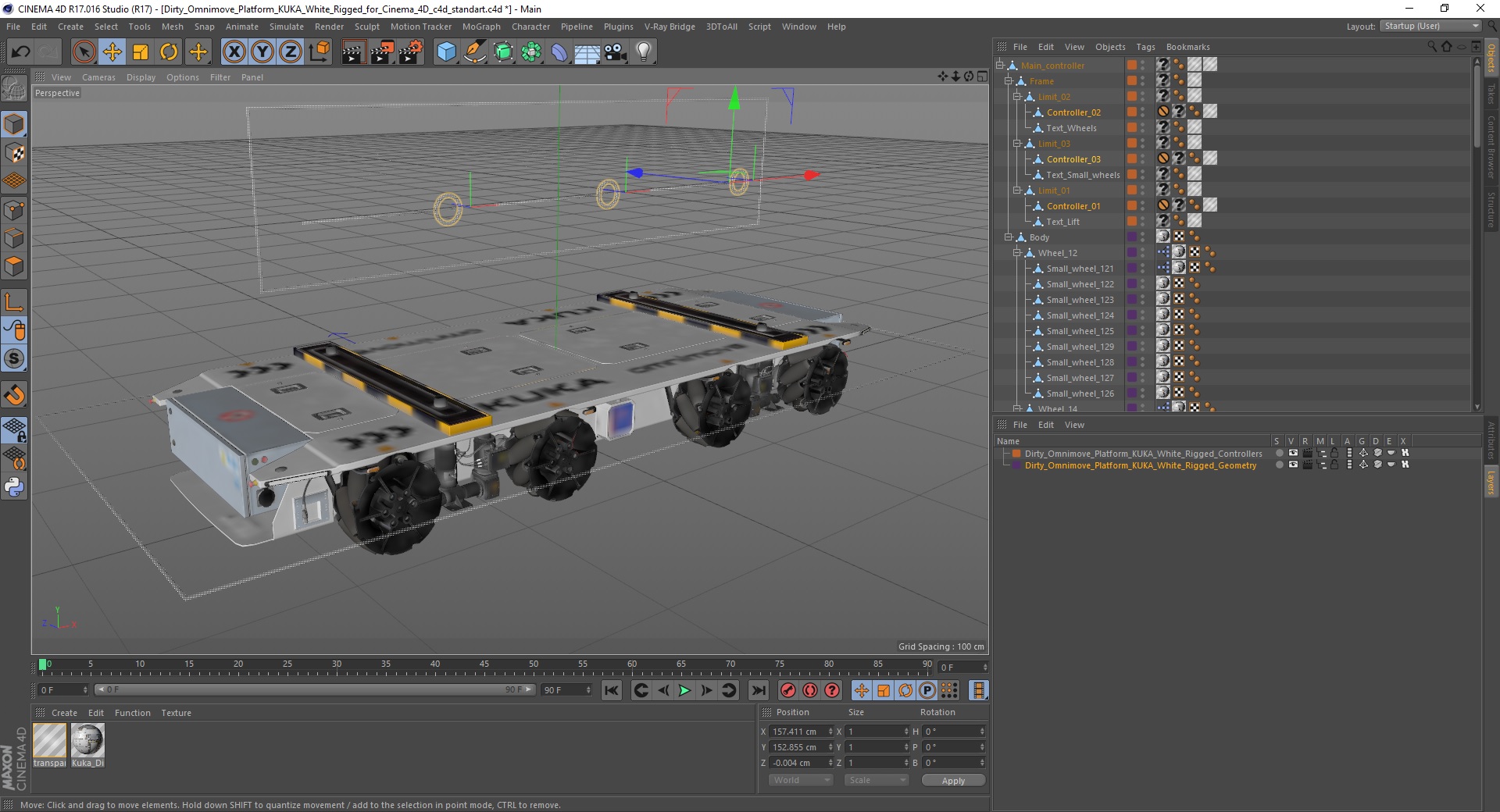Click the deformer object icon

tap(559, 52)
